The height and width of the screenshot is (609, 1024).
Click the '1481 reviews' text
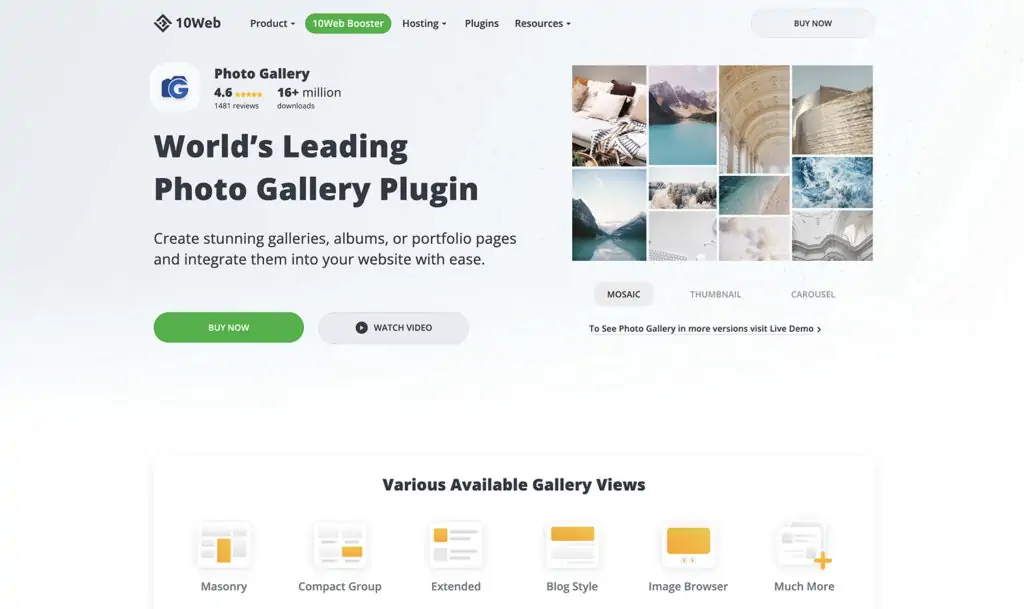pyautogui.click(x=236, y=106)
